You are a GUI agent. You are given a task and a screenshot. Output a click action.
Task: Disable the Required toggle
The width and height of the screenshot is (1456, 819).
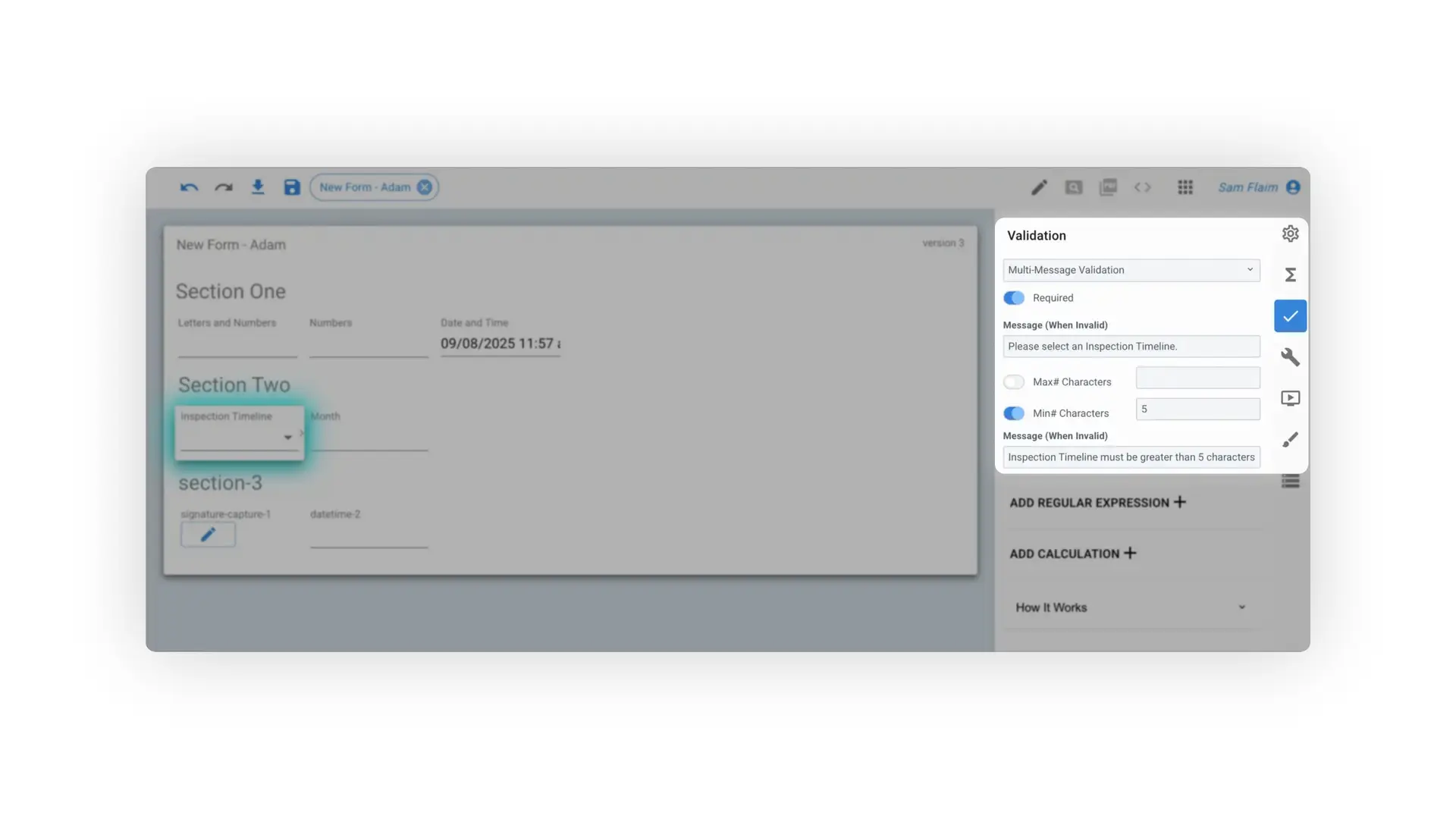coord(1014,297)
